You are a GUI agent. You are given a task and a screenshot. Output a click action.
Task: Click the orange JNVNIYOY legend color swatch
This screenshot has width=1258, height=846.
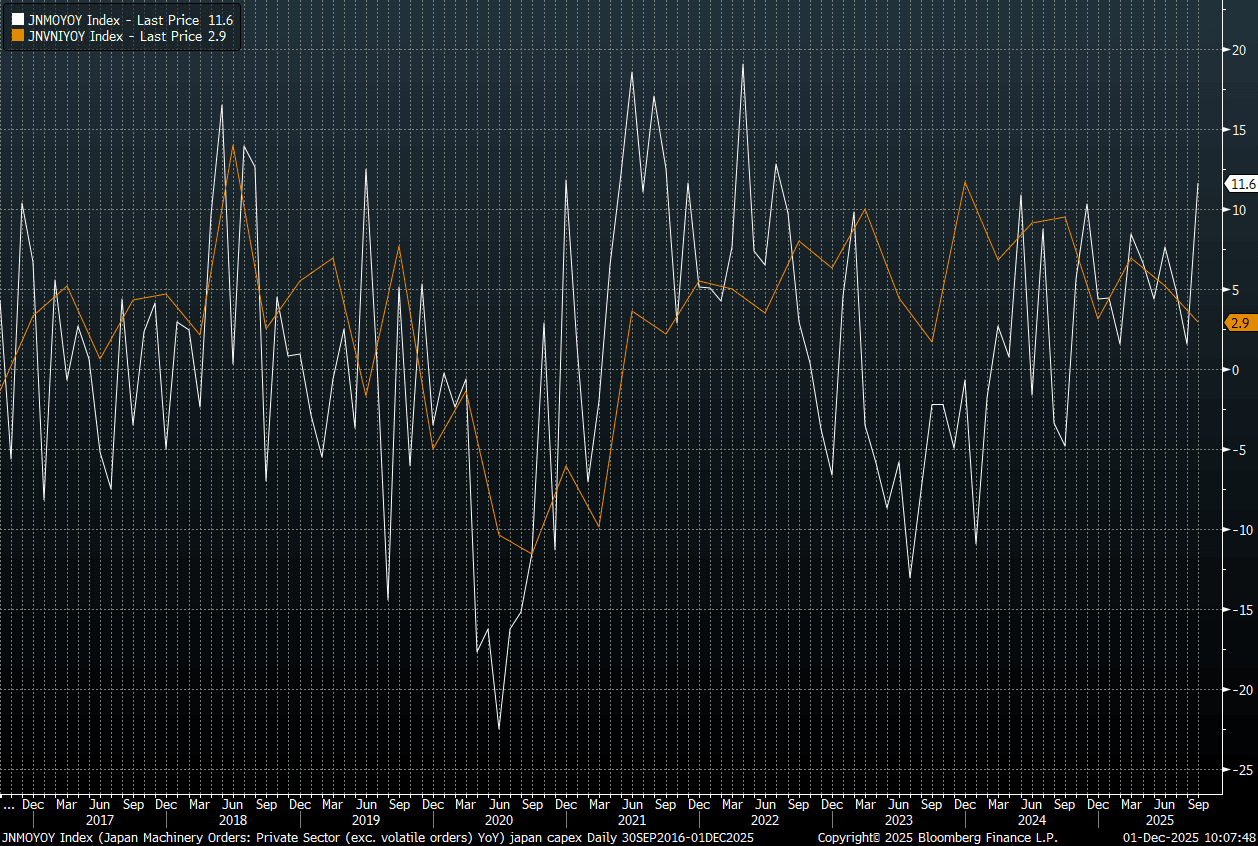tap(17, 36)
